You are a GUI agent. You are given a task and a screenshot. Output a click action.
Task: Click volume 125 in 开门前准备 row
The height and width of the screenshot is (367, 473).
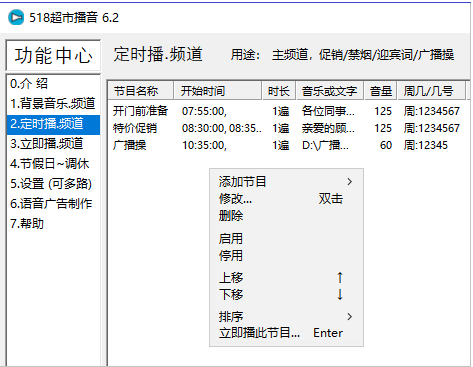pos(383,111)
